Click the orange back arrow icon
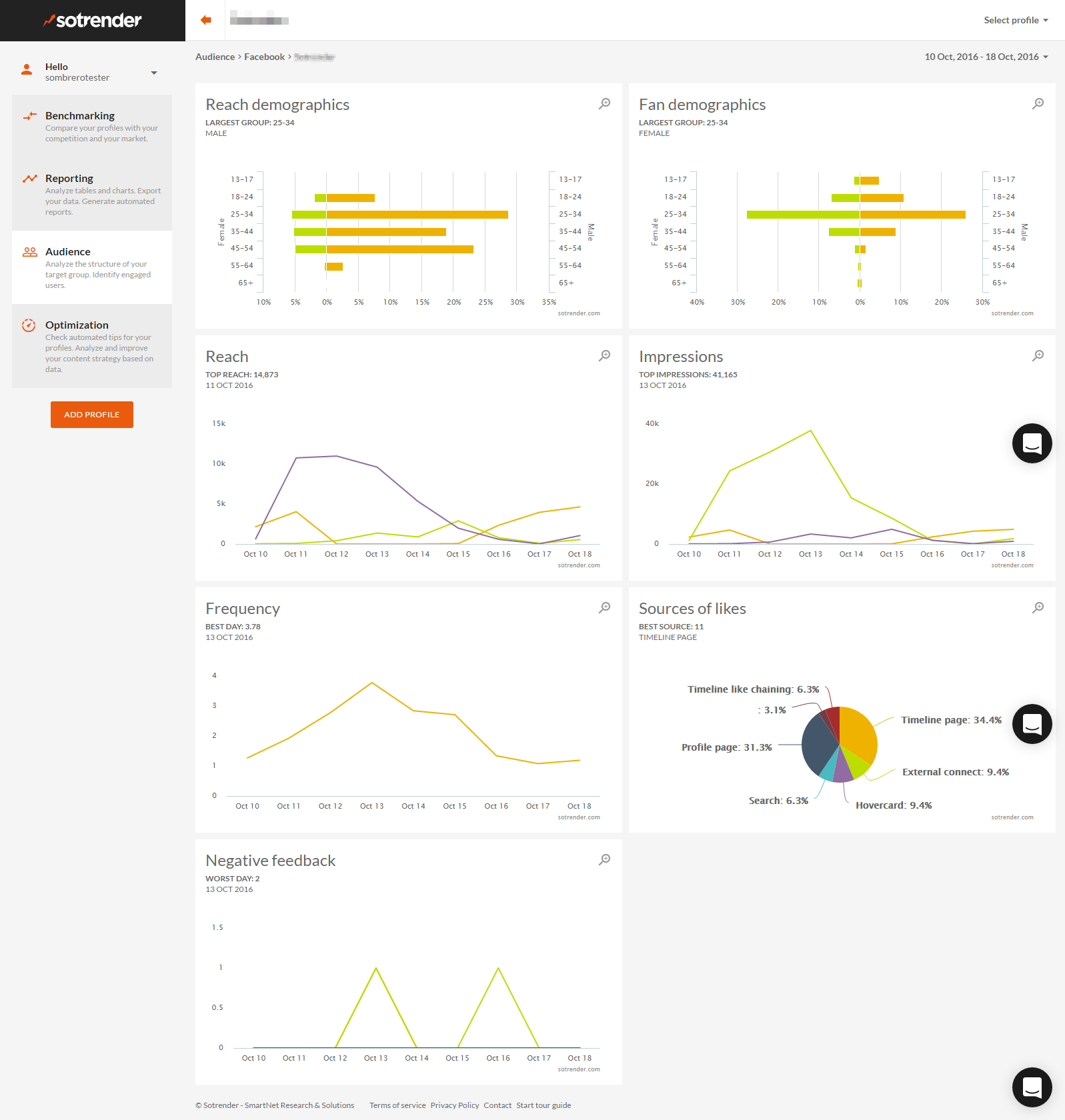 (206, 20)
